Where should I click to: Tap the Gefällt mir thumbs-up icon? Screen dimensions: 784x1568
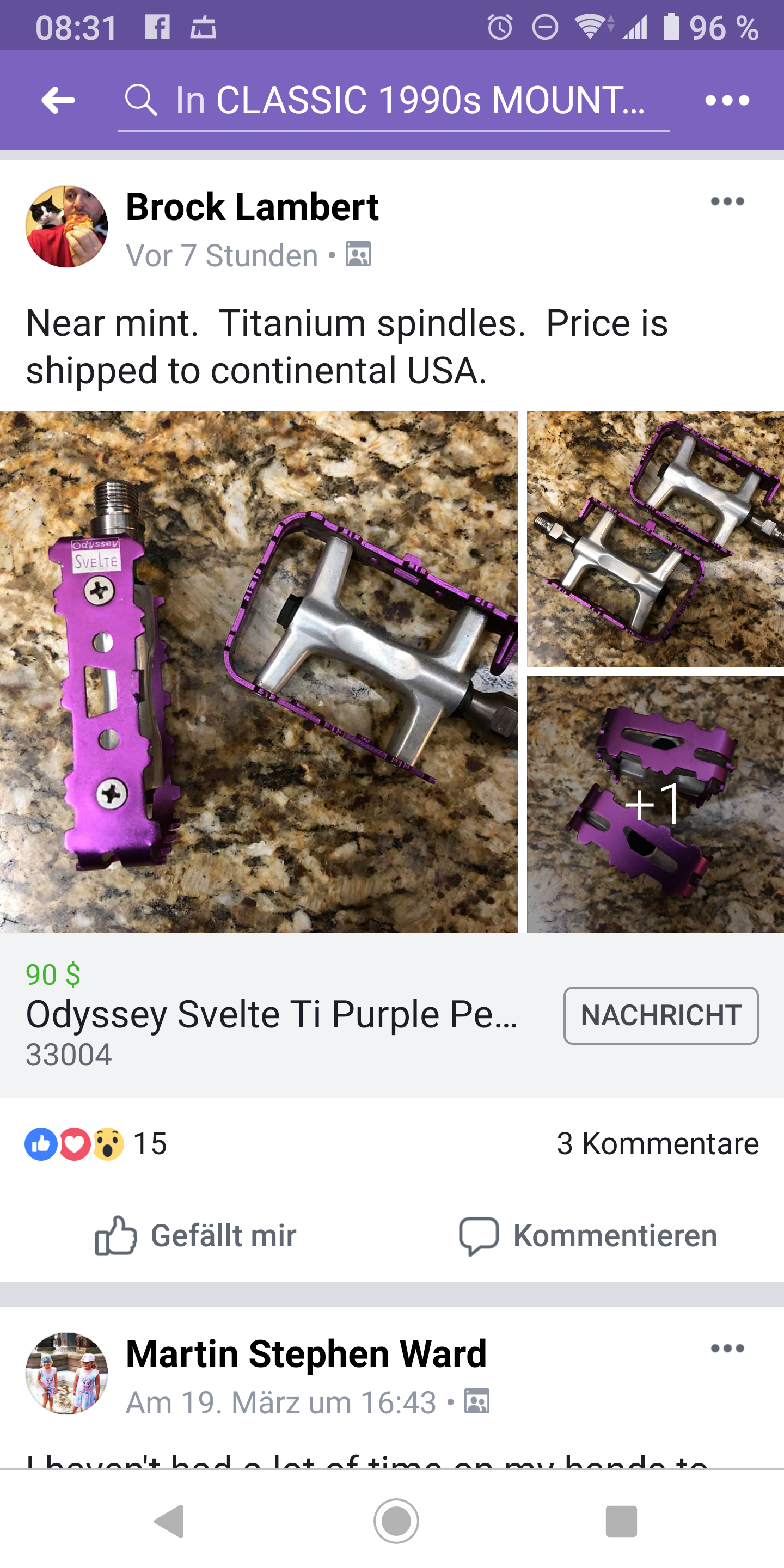[115, 1235]
